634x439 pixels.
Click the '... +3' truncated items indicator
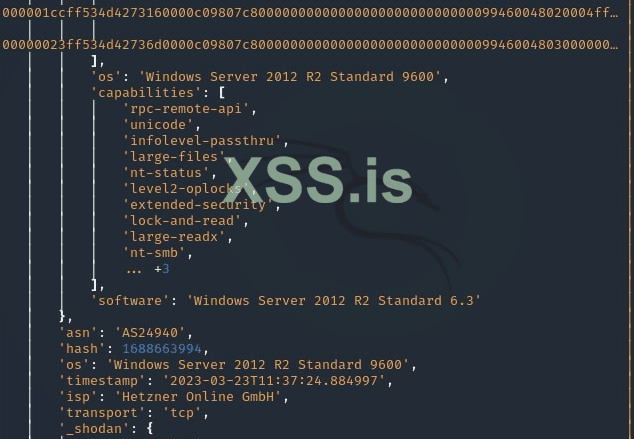point(148,269)
